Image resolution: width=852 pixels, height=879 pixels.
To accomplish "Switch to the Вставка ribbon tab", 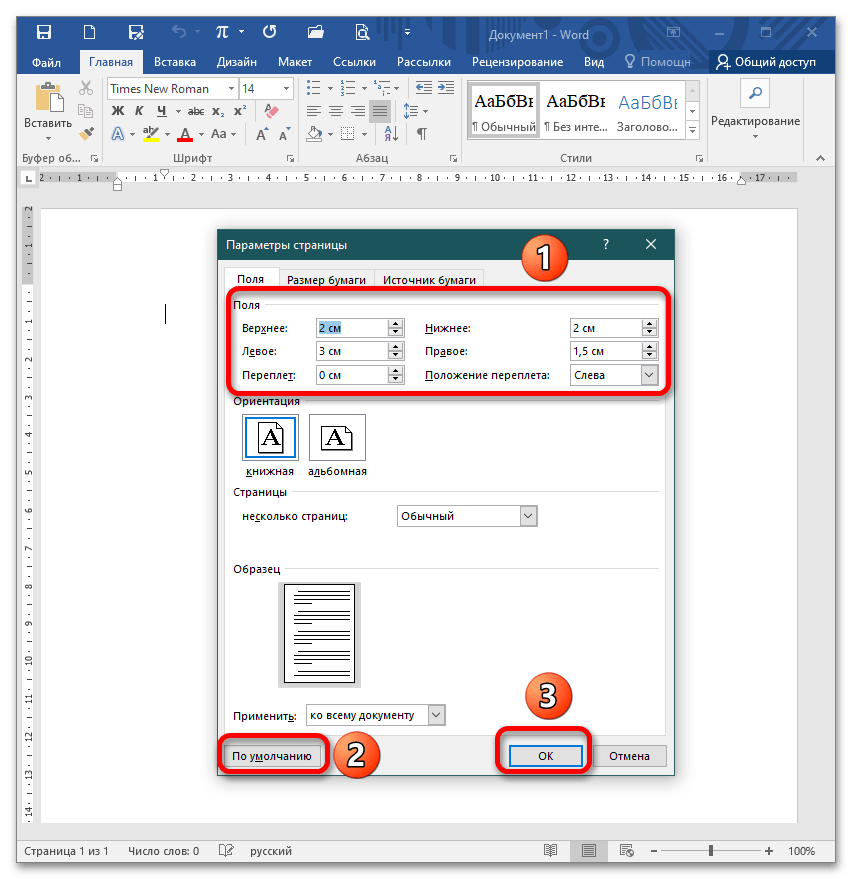I will (175, 62).
